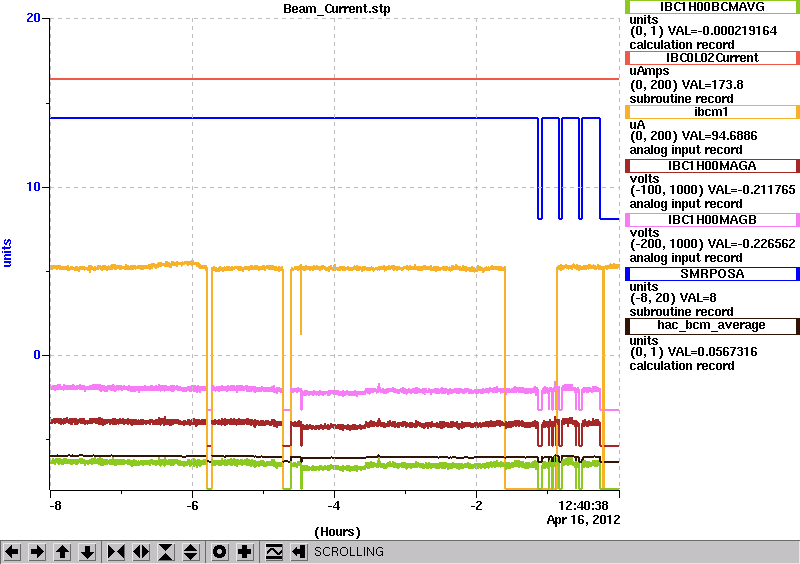The image size is (800, 564).
Task: Select the IBC1H00MAGA curve in legend
Action: tap(712, 166)
